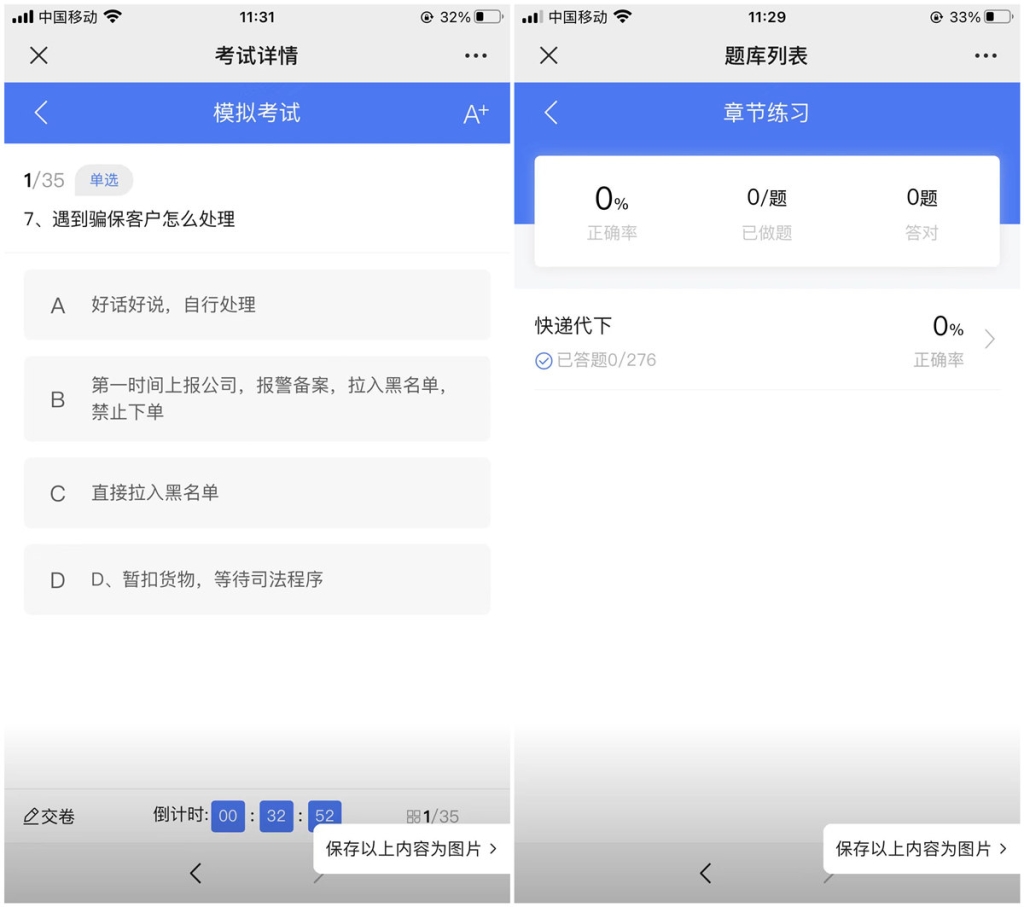Choose answer C 直接拉入黑名单

(257, 493)
